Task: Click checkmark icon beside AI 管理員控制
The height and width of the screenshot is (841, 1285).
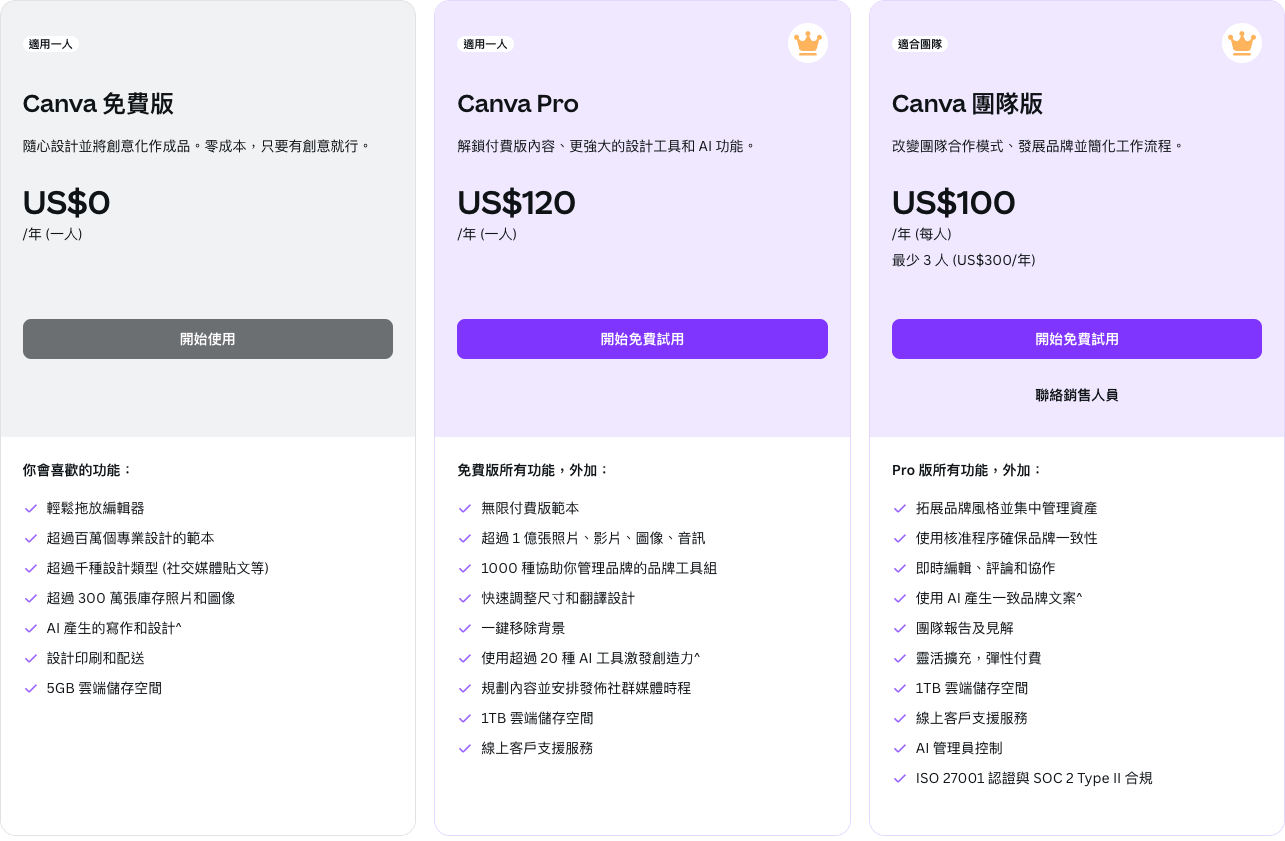Action: point(900,748)
